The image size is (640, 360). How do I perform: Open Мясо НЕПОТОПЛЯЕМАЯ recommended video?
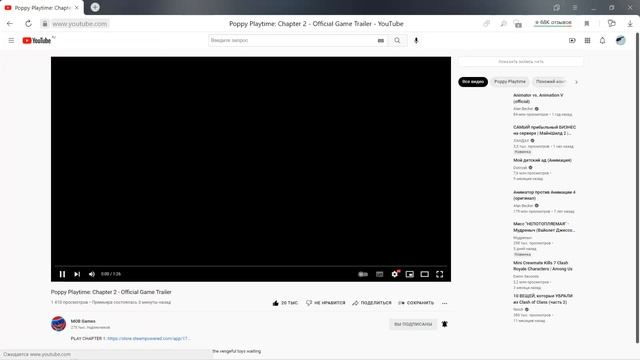pos(544,227)
